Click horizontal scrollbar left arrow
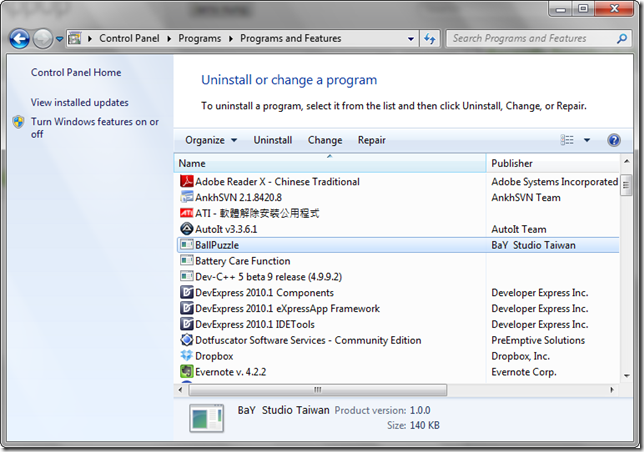The height and width of the screenshot is (452, 644). (180, 390)
